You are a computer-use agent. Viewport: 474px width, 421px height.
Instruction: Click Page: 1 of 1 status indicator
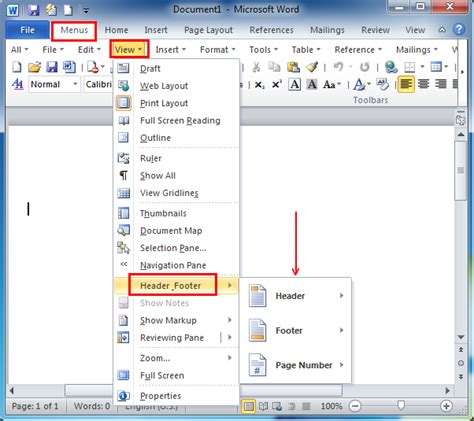(x=35, y=406)
